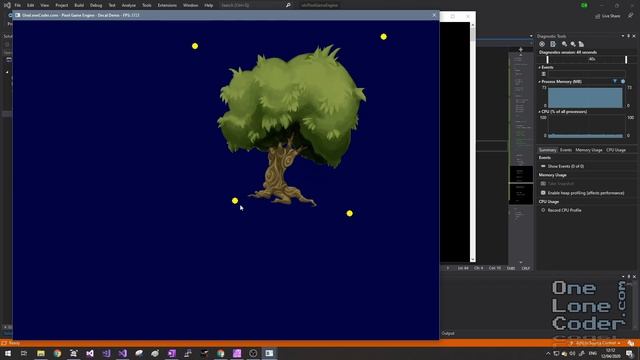Click the search magnifier icon in the menu bar
640x360 pixels.
click(x=288, y=5)
